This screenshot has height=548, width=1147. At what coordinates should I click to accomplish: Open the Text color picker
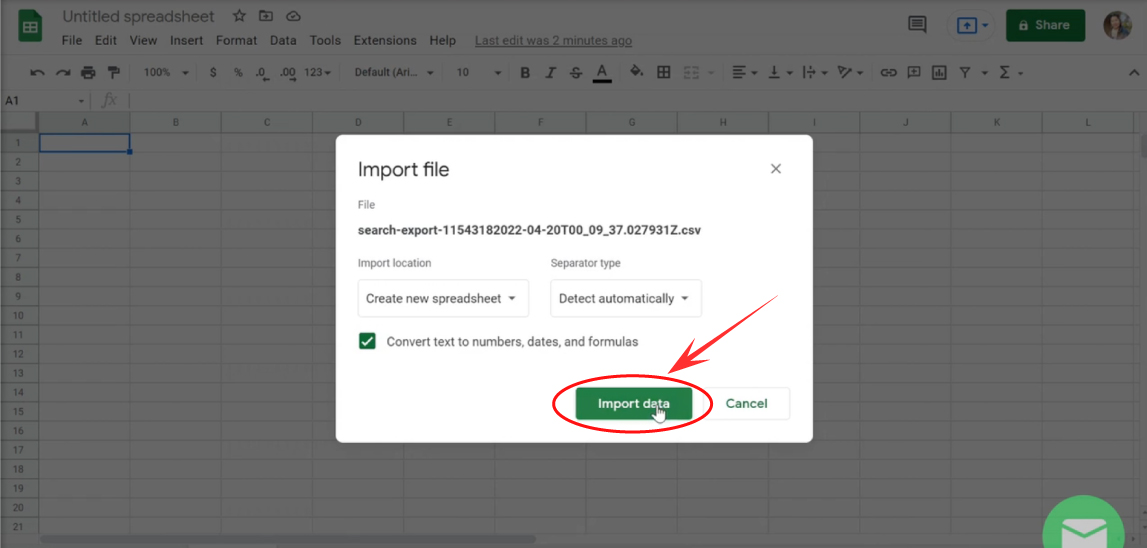(602, 72)
